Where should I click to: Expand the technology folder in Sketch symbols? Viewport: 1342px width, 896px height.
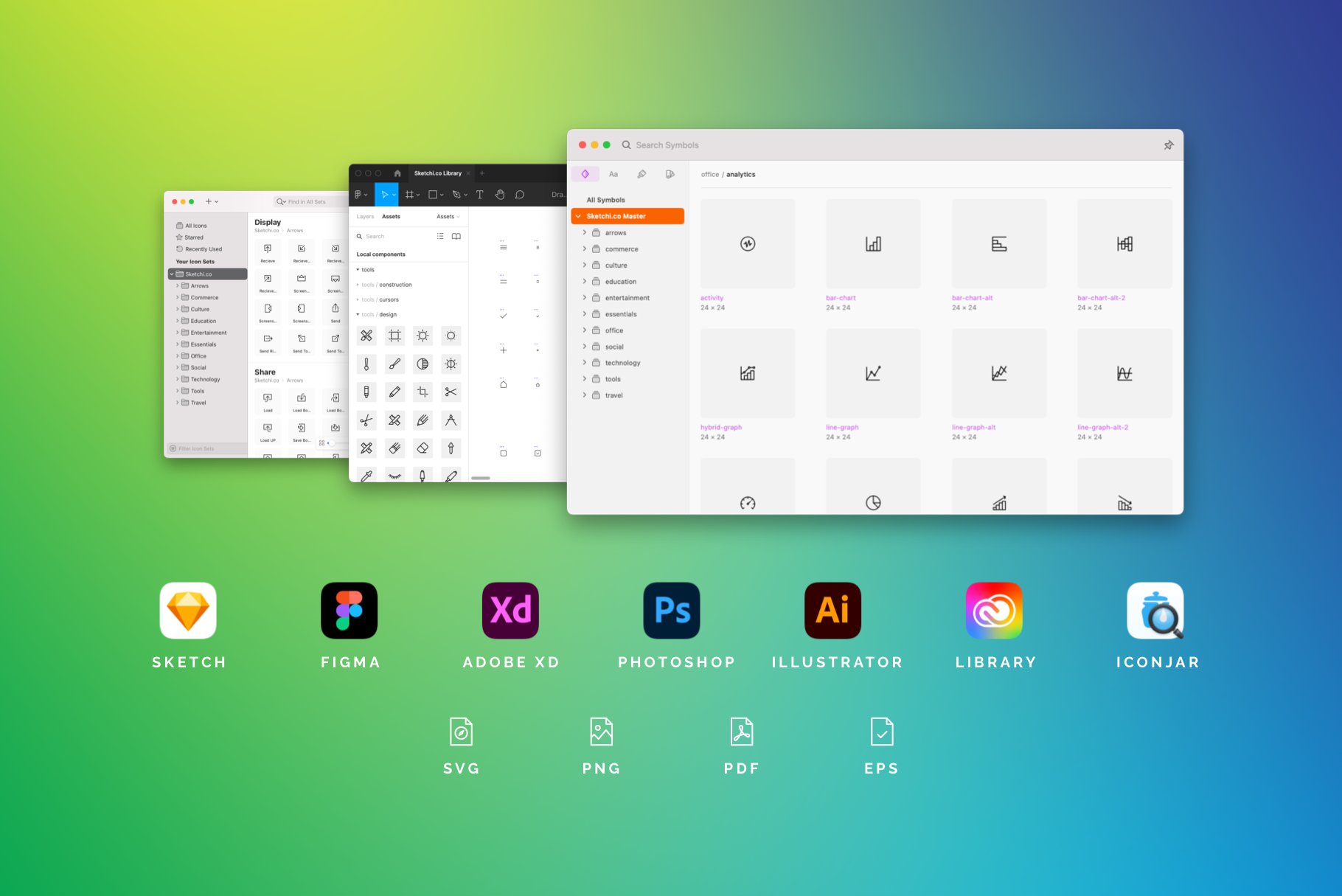[x=585, y=362]
